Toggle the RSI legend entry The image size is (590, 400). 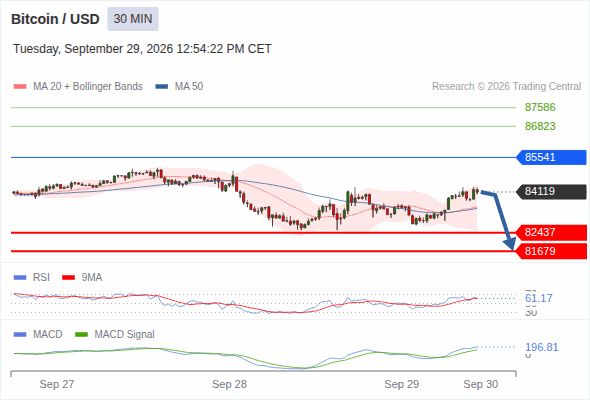pyautogui.click(x=32, y=277)
